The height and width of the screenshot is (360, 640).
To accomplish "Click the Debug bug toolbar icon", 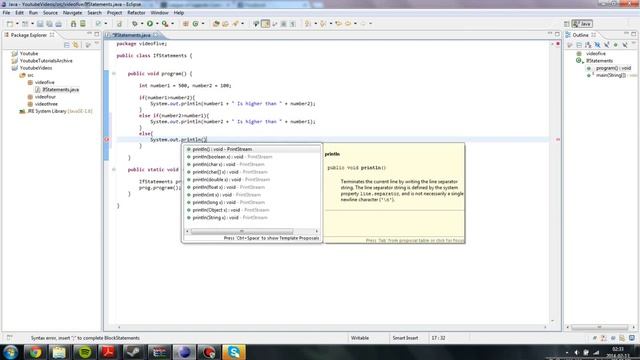I will (x=134, y=24).
